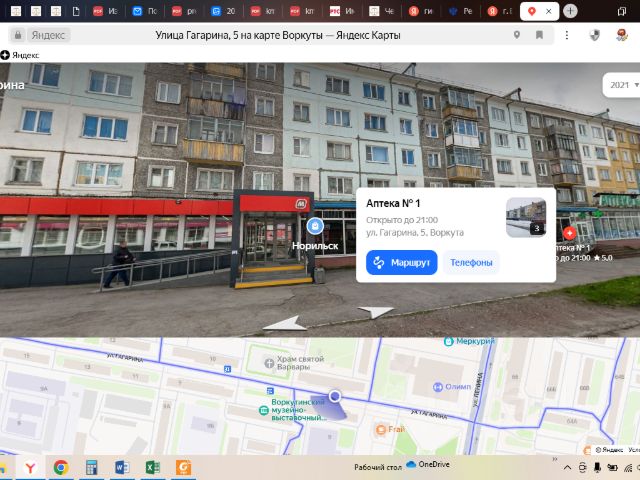
Task: Open Calculator from taskbar
Action: pos(91,468)
